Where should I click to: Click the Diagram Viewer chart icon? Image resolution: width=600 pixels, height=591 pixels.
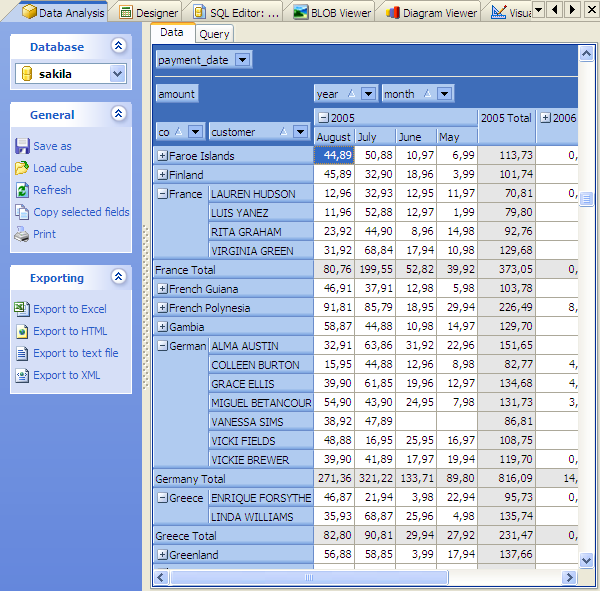click(393, 13)
